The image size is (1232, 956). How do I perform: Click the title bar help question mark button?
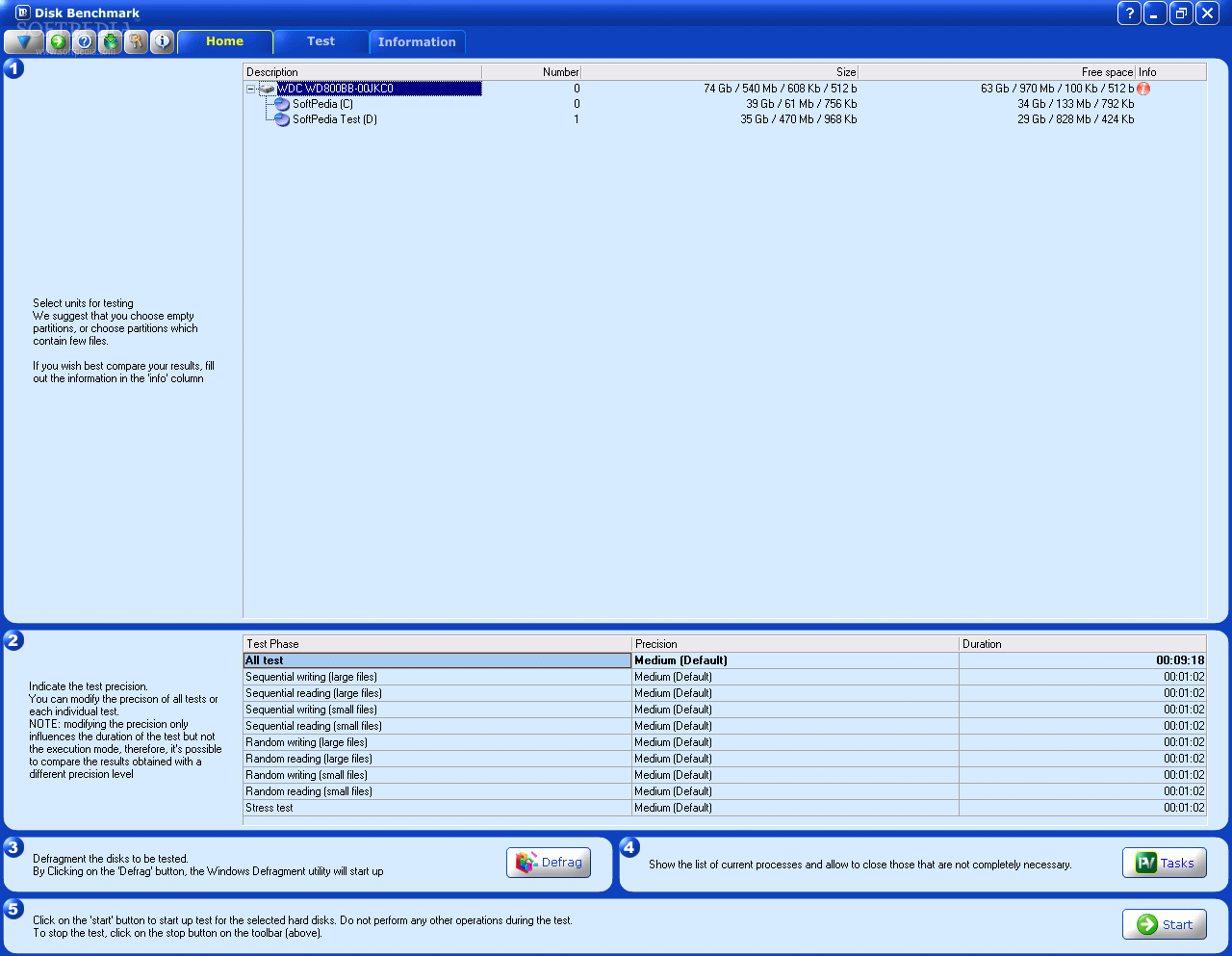[x=1129, y=13]
